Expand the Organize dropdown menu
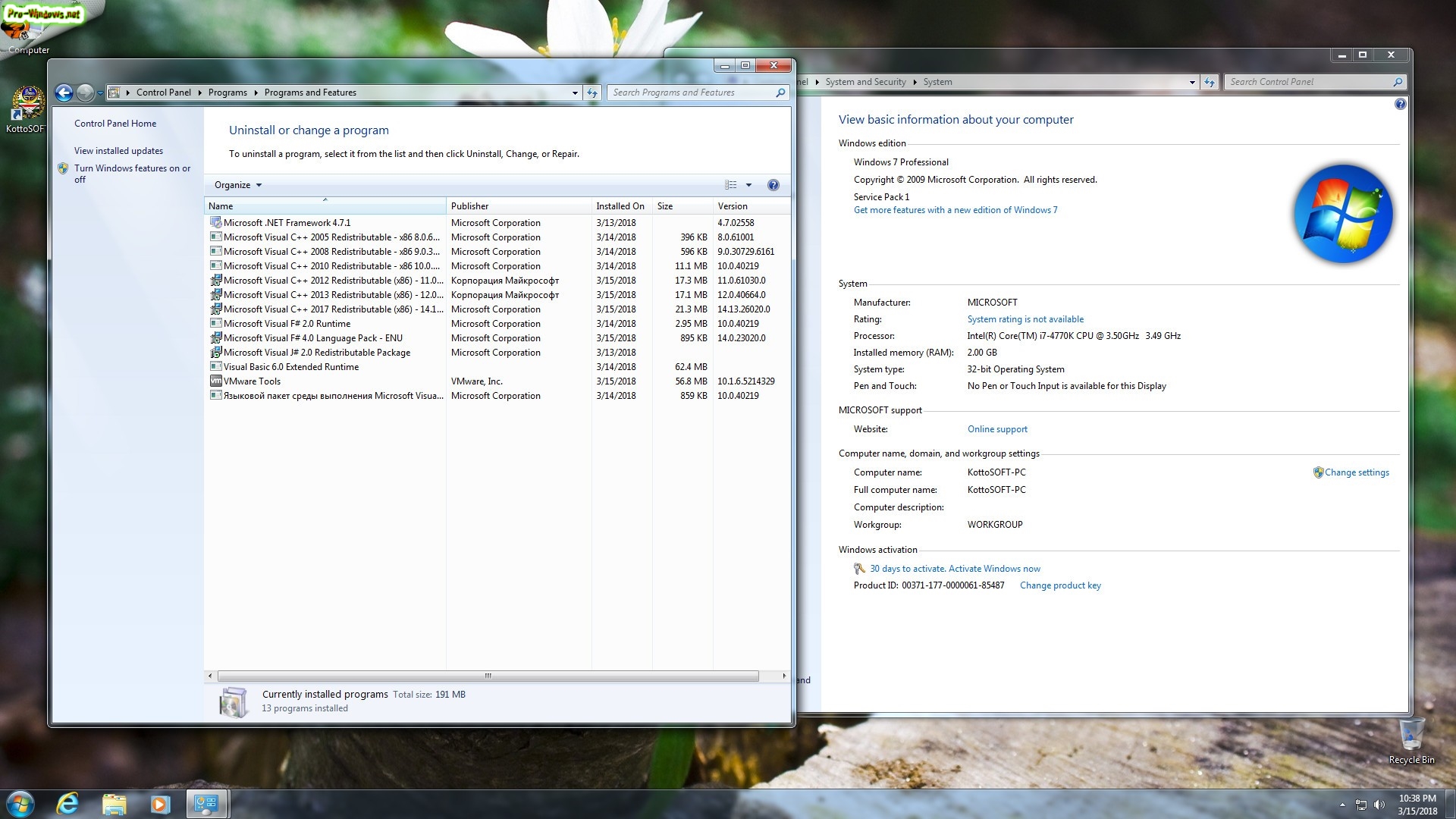Image resolution: width=1456 pixels, height=819 pixels. (x=237, y=185)
